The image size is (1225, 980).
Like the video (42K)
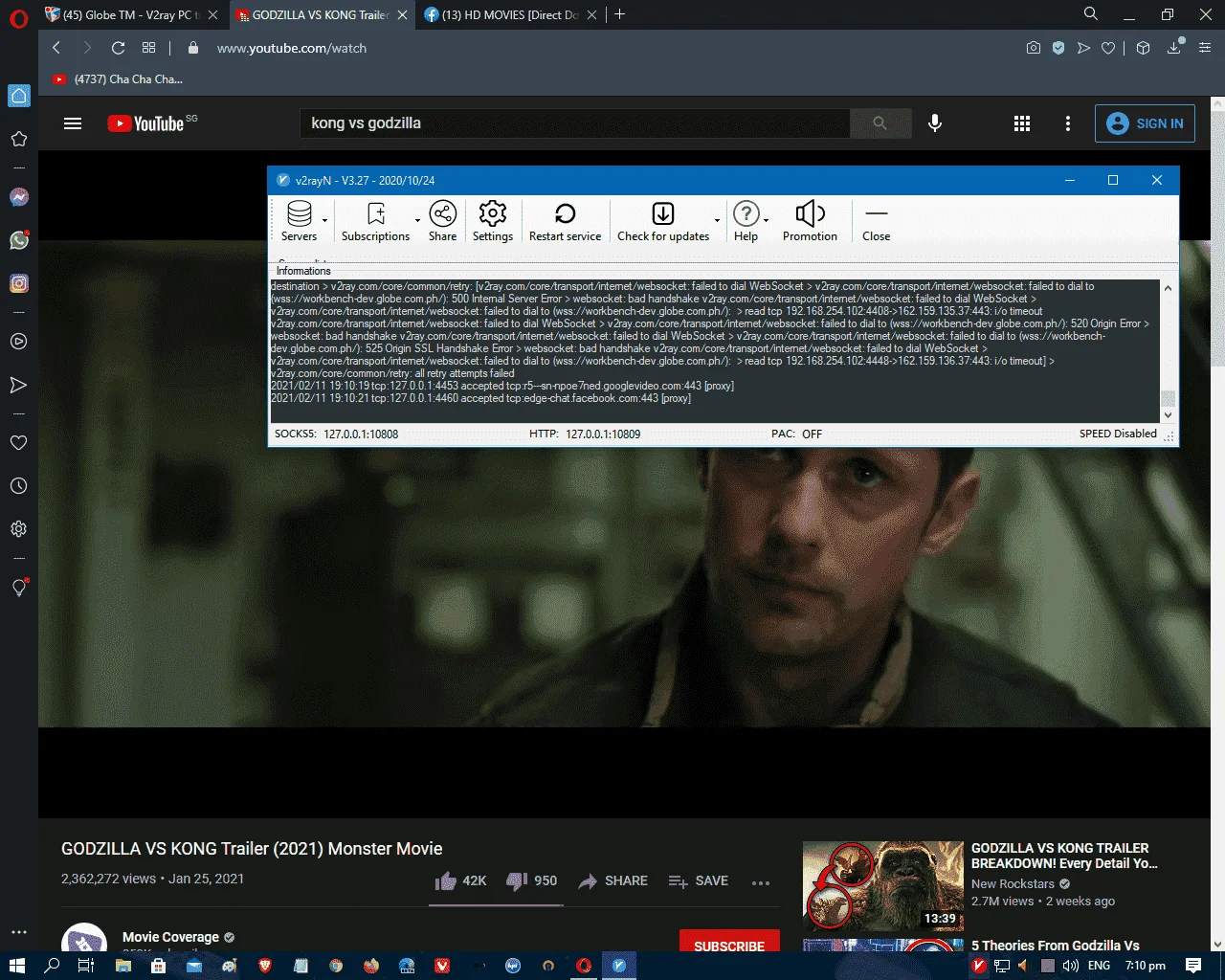tap(460, 880)
